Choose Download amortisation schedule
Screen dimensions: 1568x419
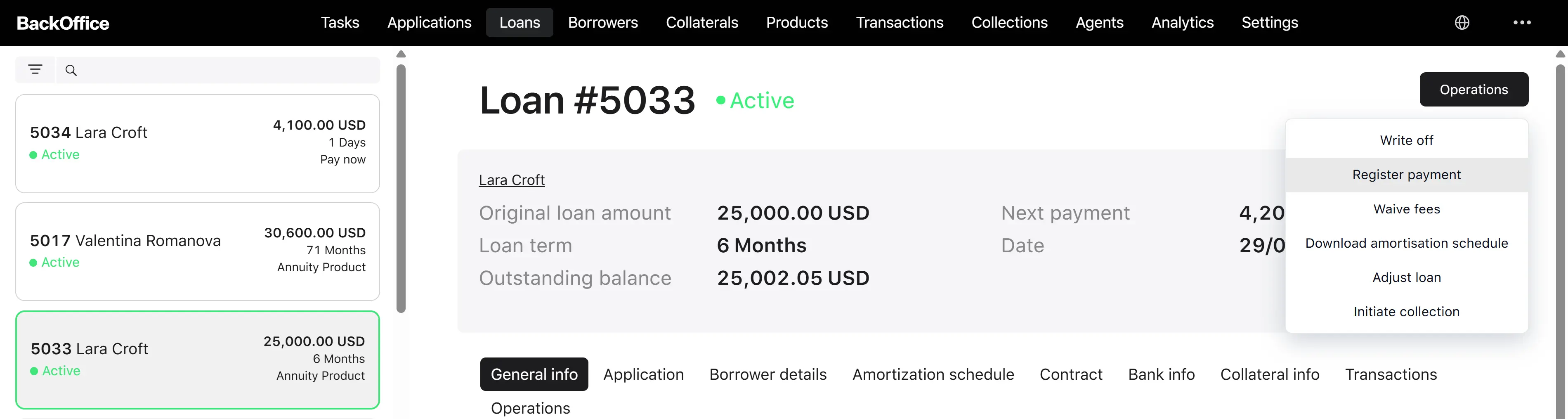point(1406,243)
